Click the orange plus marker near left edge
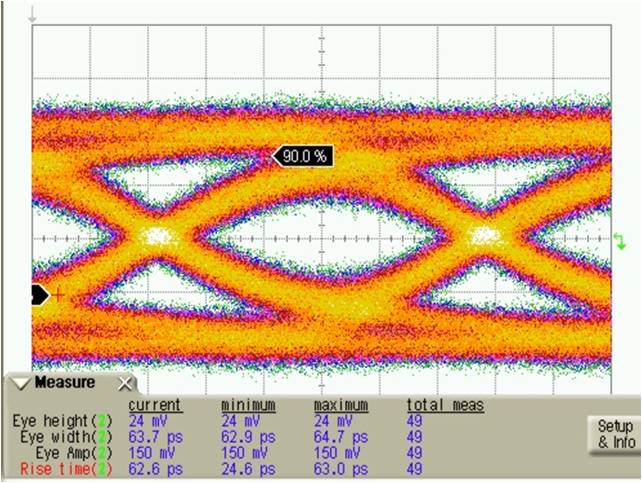Screen dimensions: 642x483 pyautogui.click(x=58, y=295)
